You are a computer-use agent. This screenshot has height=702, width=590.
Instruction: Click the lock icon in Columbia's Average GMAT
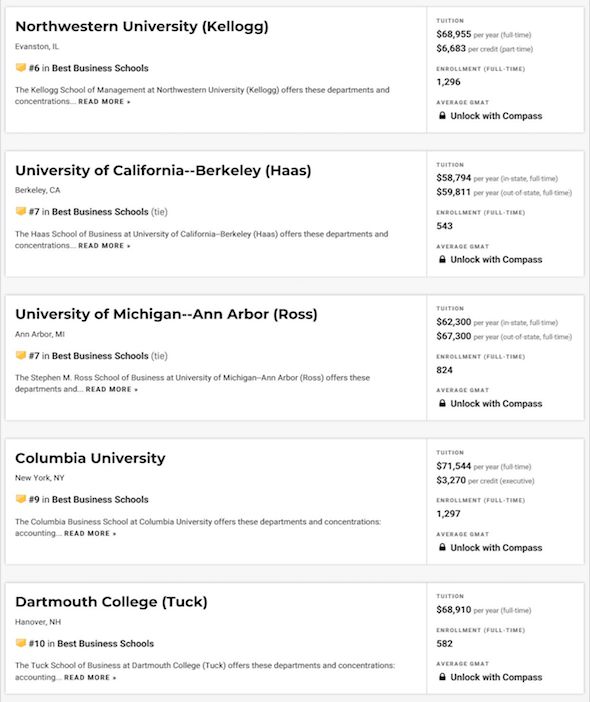coord(442,547)
